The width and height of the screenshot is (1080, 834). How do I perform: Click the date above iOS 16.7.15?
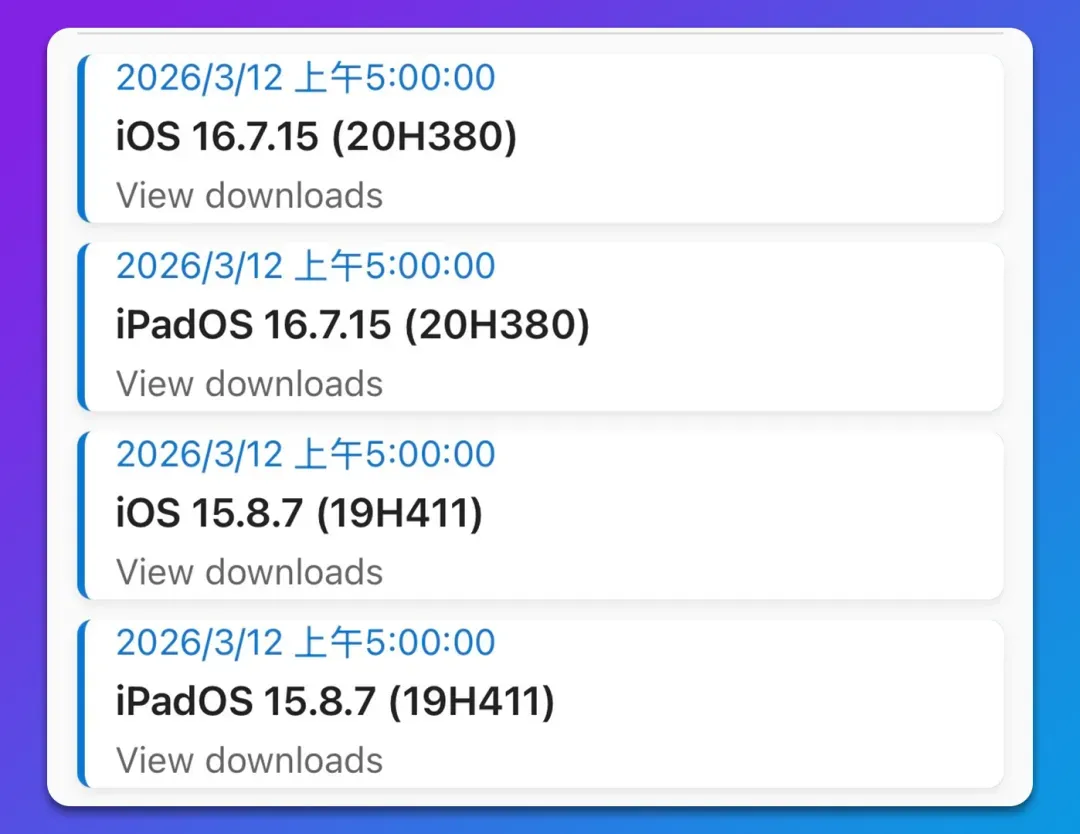point(306,77)
